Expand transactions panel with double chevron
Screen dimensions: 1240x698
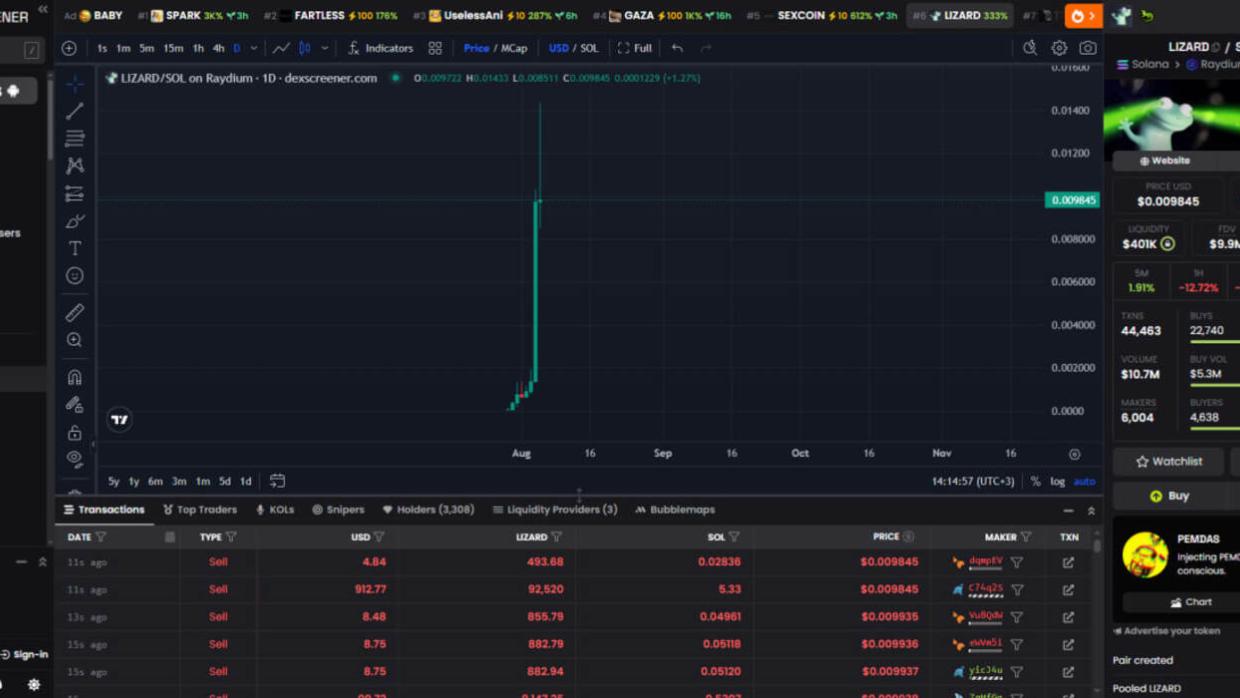[1091, 511]
